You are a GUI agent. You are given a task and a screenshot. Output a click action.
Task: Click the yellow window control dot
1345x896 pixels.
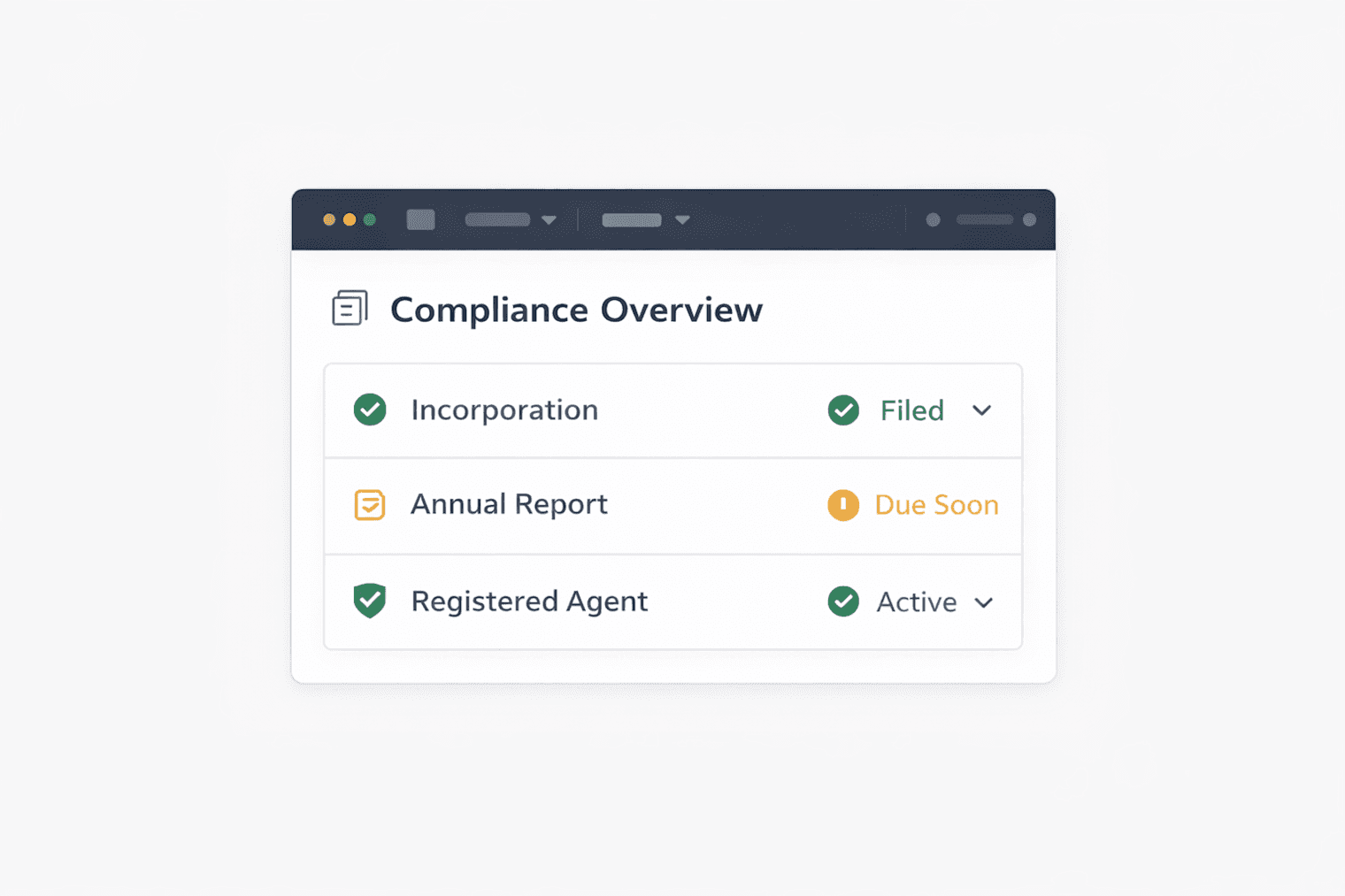pos(350,219)
